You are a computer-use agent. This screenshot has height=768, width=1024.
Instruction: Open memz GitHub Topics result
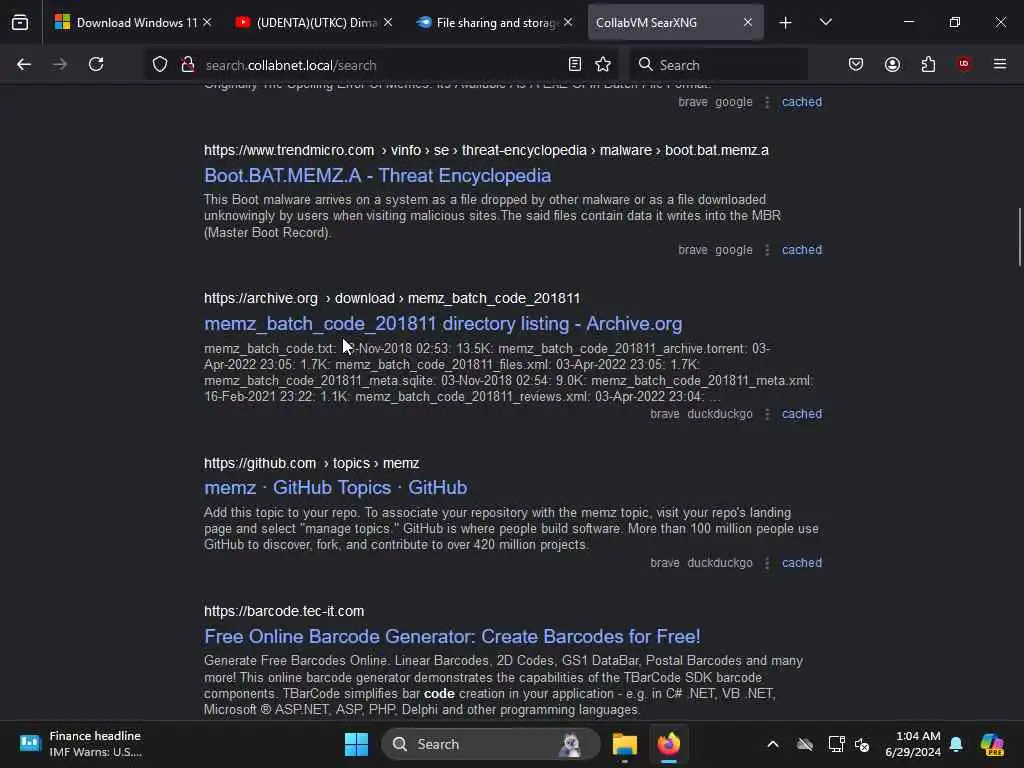click(335, 488)
